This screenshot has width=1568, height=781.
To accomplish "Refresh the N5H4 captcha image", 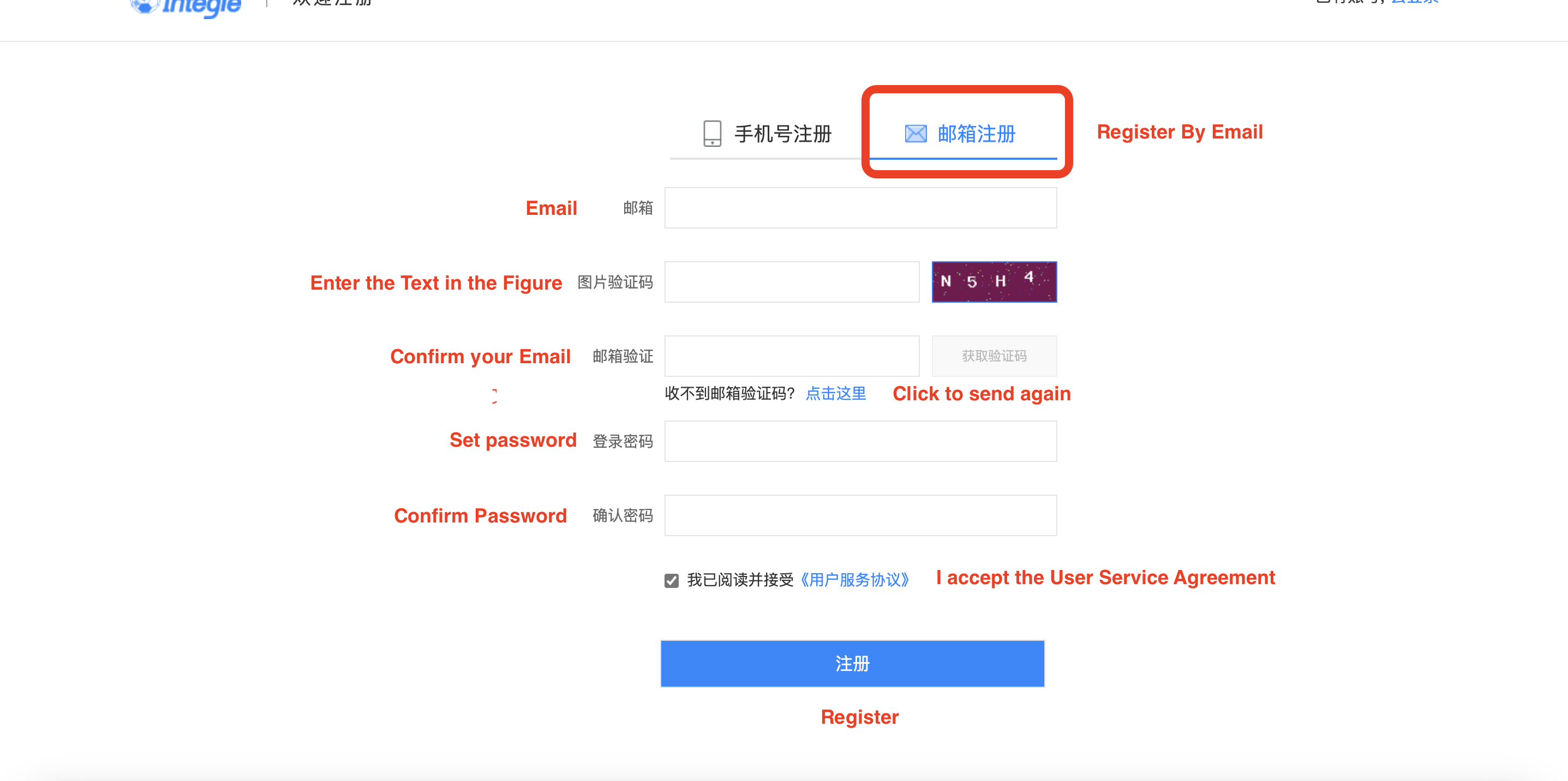I will pyautogui.click(x=994, y=282).
